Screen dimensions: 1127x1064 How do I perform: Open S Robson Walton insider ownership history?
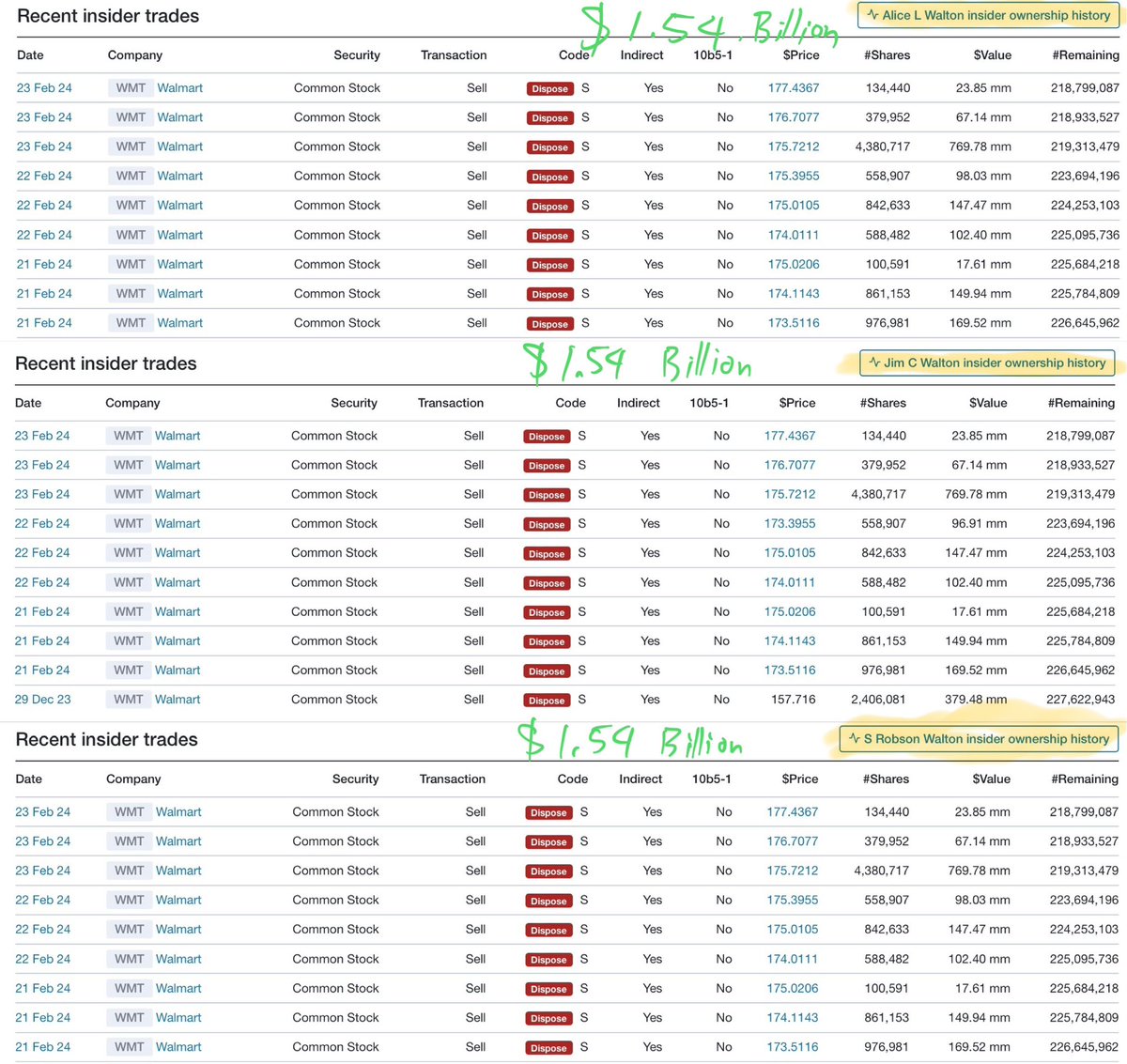coord(978,739)
